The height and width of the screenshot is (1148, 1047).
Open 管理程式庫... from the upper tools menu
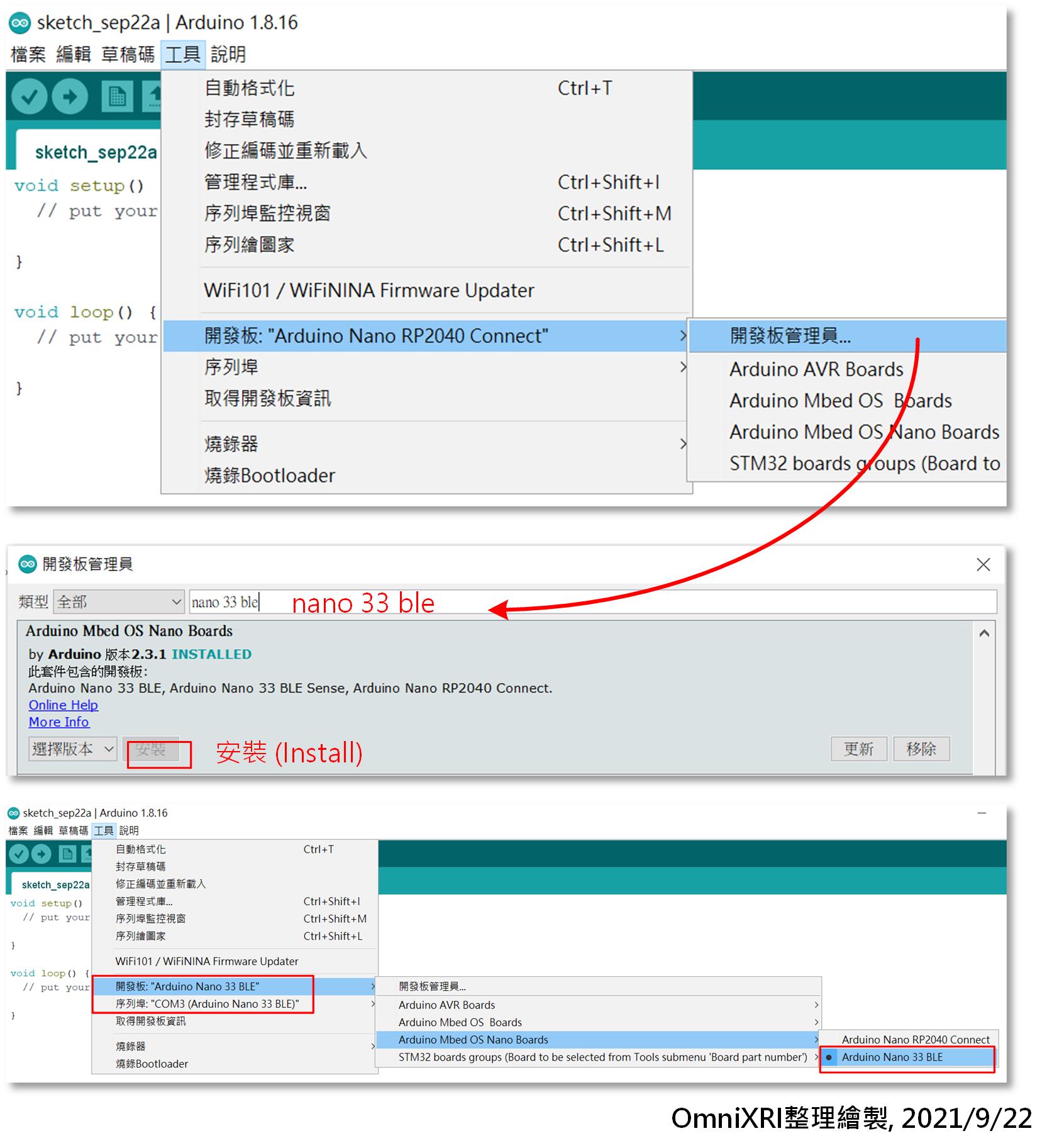coord(427,182)
